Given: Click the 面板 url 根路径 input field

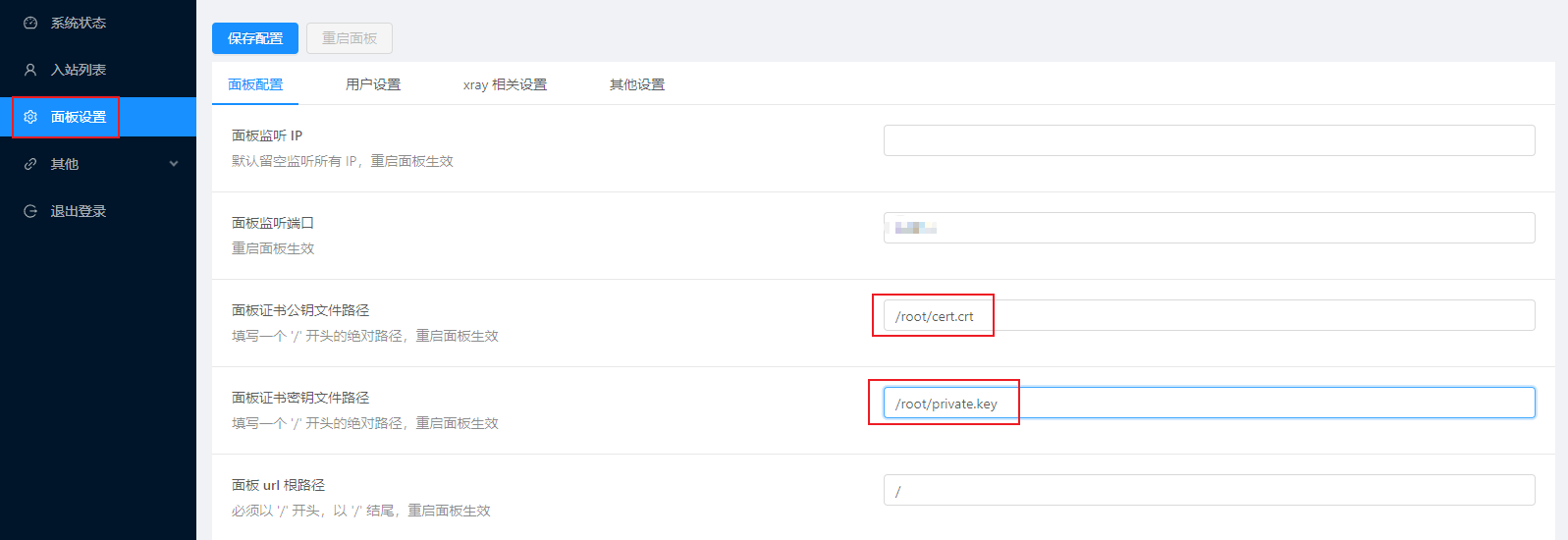Looking at the screenshot, I should pos(1210,490).
